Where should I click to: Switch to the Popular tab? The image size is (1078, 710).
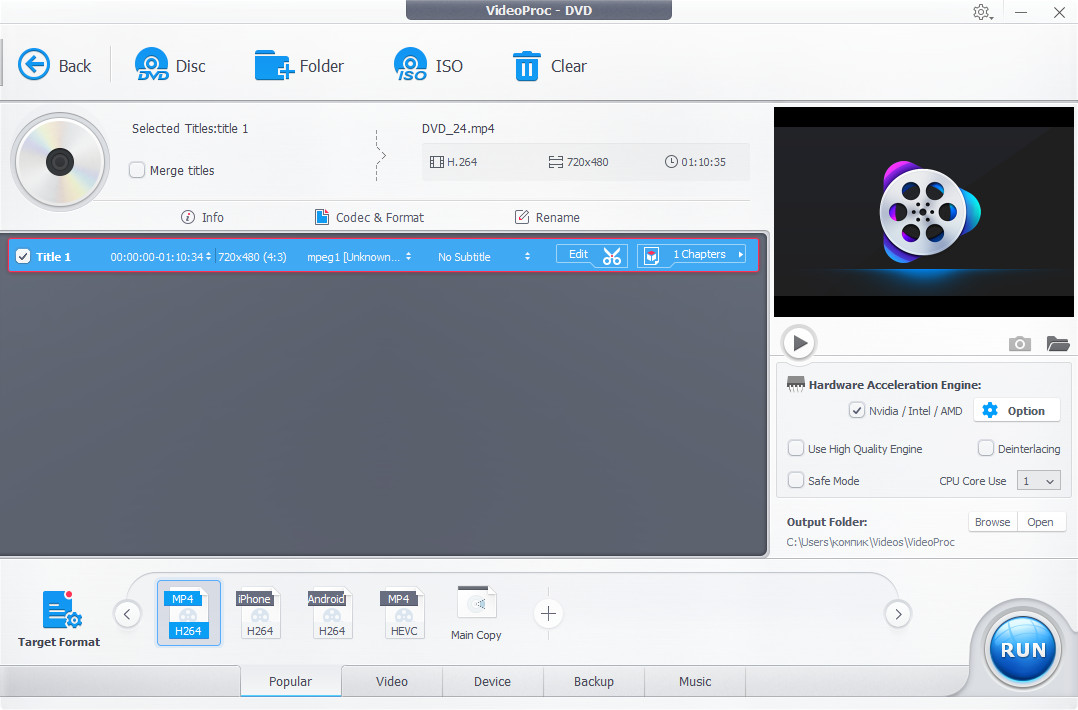[x=290, y=681]
